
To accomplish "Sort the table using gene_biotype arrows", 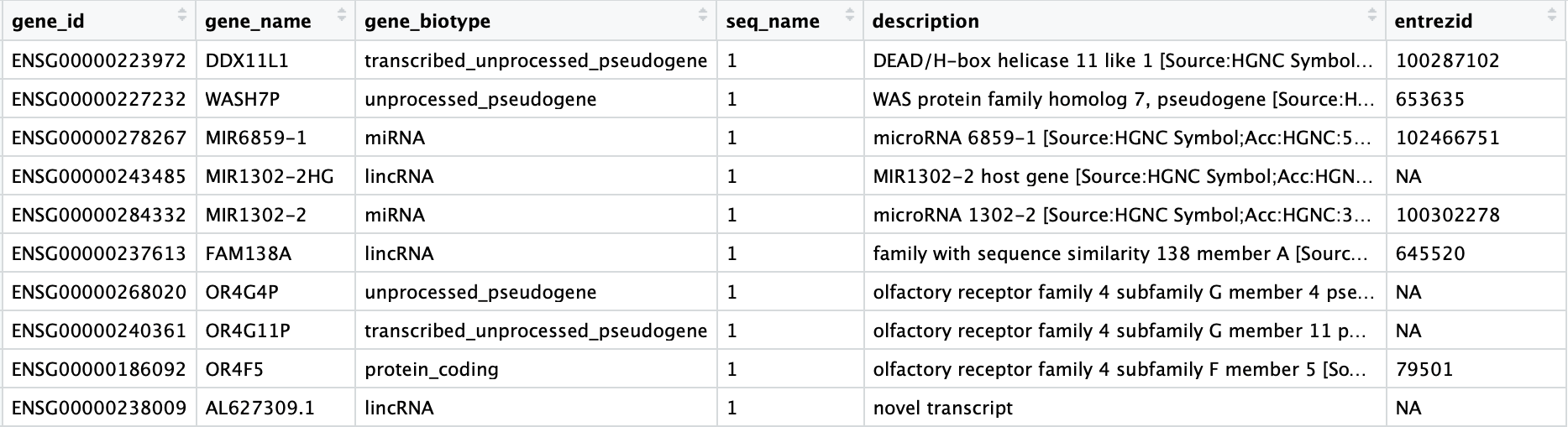I will pyautogui.click(x=703, y=15).
